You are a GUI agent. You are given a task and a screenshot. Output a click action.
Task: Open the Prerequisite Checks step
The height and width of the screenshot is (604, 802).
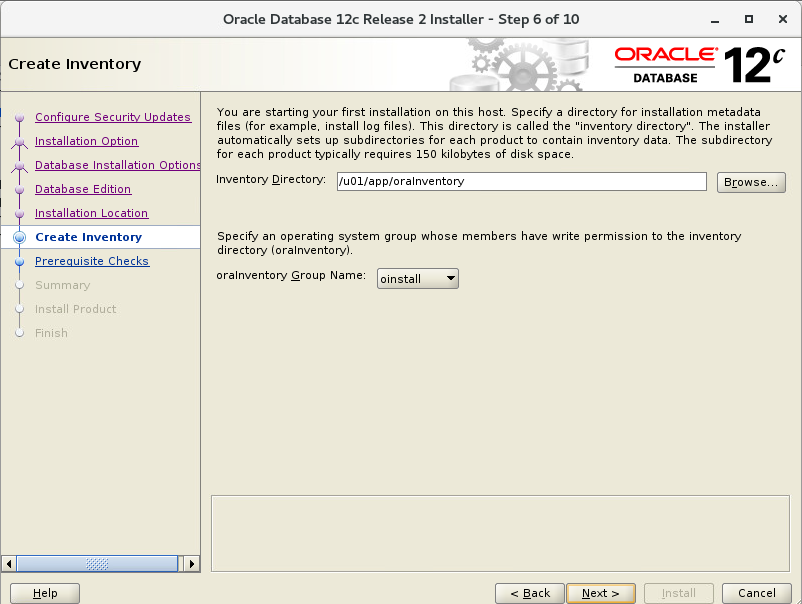(x=92, y=261)
